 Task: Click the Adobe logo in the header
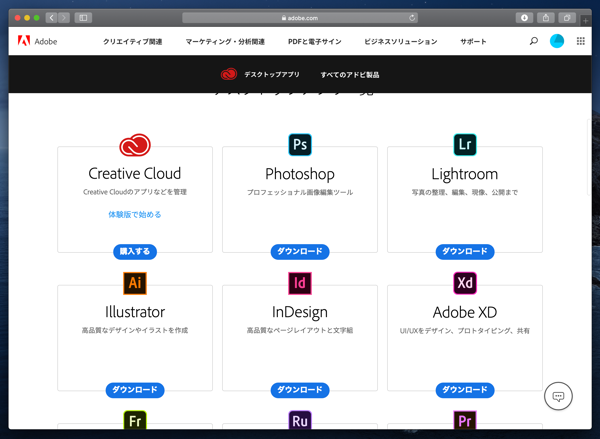coord(38,41)
